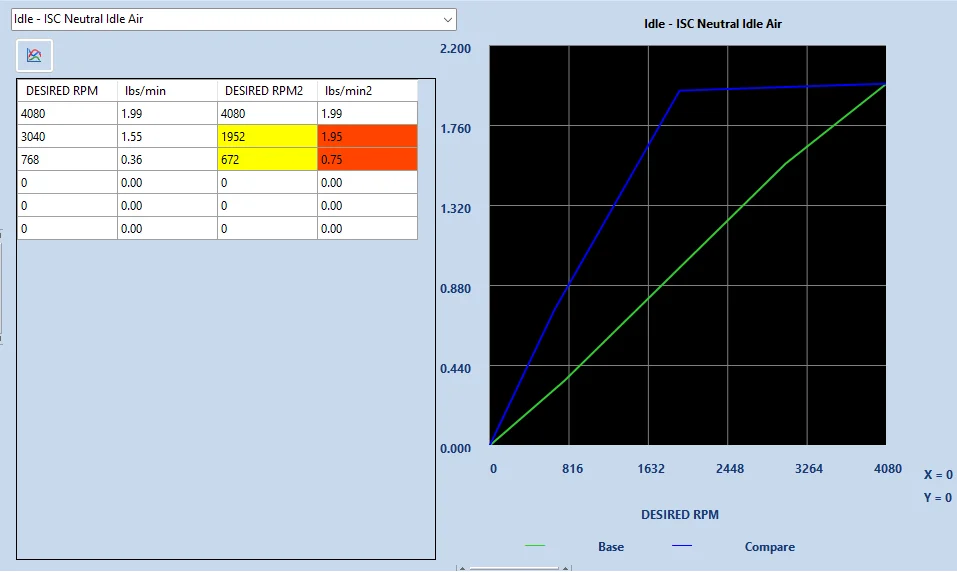
Task: Select the DESIRED RPM column header in table
Action: tap(67, 91)
